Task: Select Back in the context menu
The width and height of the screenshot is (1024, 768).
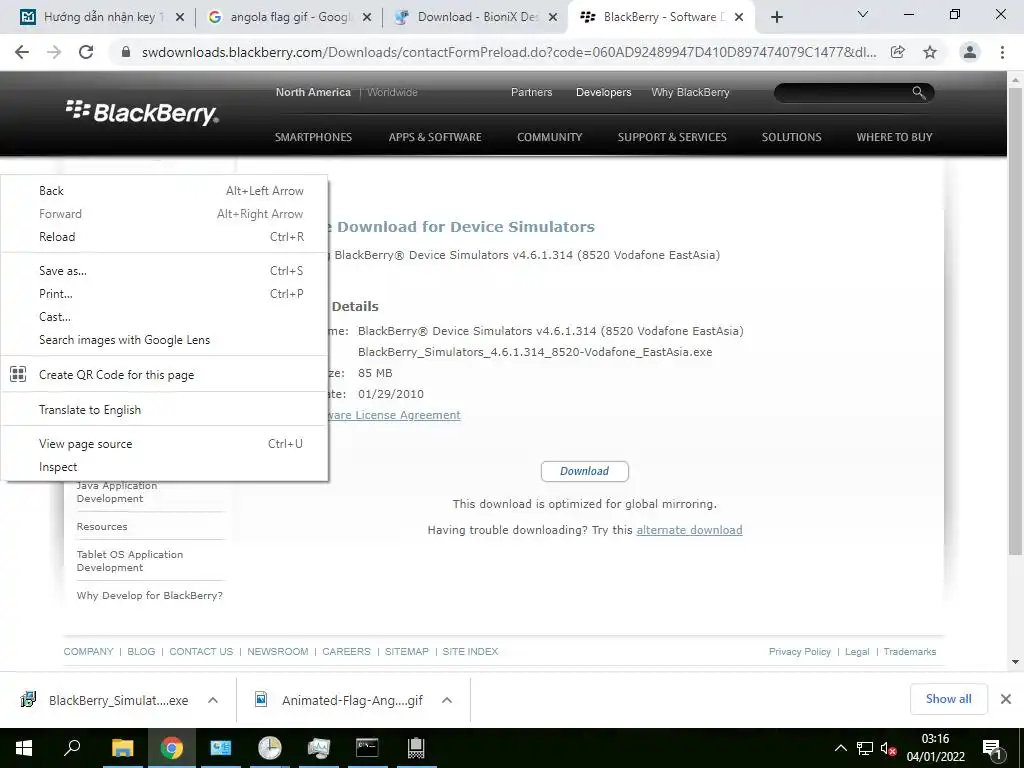Action: 164,191
